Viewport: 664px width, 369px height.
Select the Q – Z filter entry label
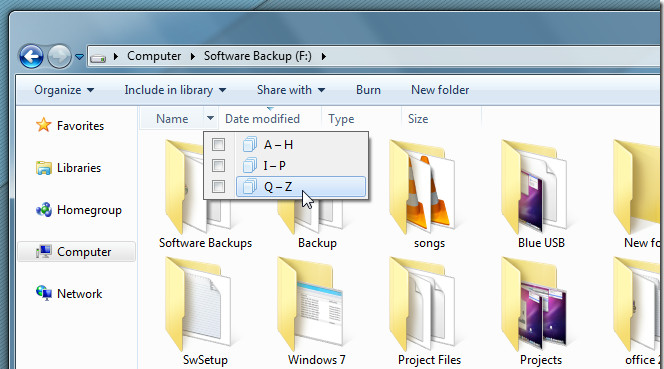pos(278,187)
